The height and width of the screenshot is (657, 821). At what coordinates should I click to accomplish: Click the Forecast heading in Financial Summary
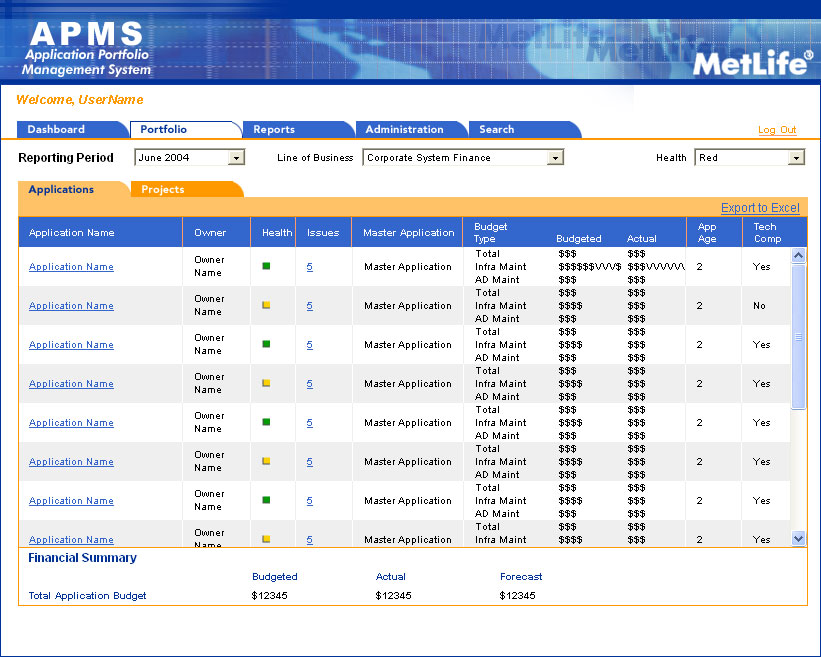coord(521,577)
